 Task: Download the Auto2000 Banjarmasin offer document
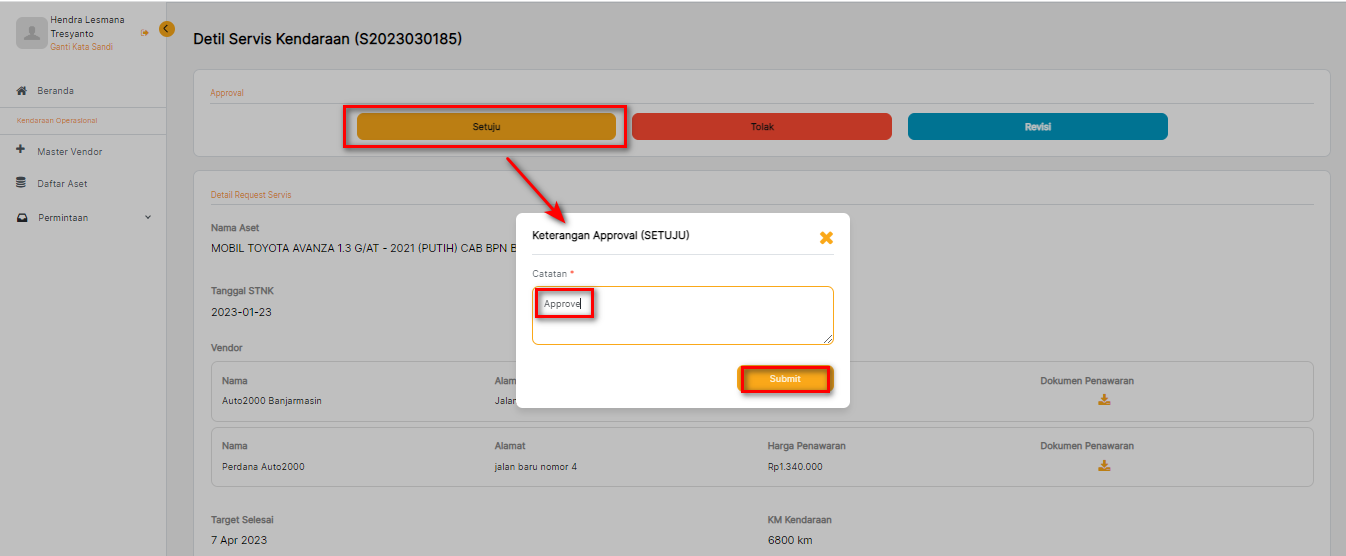1104,400
